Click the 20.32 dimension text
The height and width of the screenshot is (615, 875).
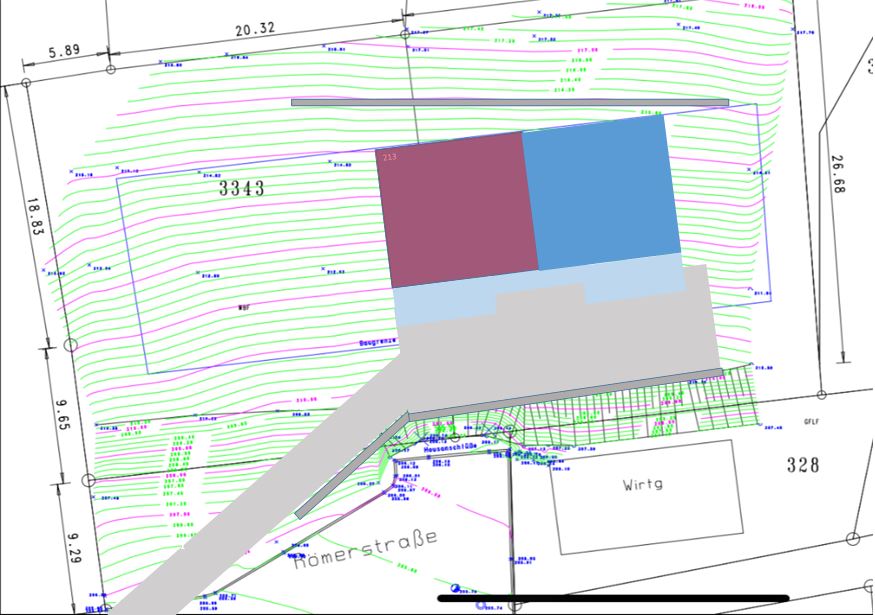click(255, 30)
